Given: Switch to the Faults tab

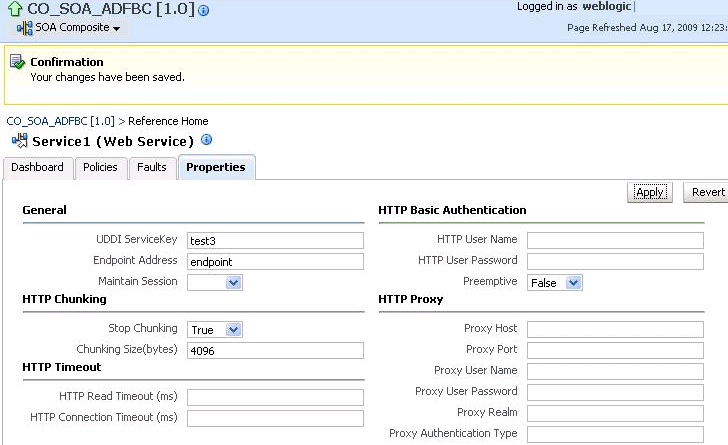Looking at the screenshot, I should pyautogui.click(x=152, y=167).
